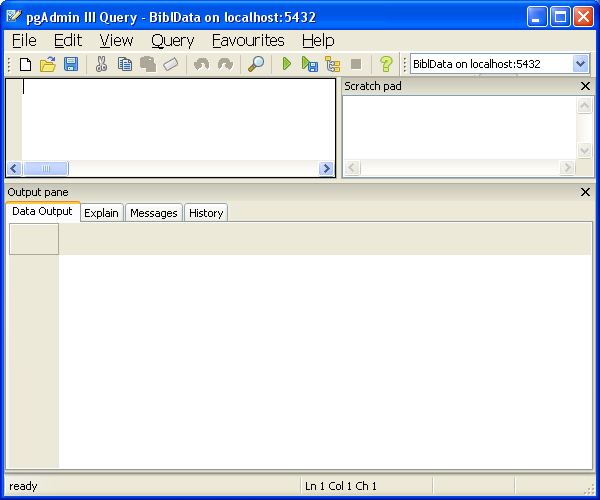This screenshot has height=500, width=600.
Task: Close the Output pane
Action: point(585,192)
